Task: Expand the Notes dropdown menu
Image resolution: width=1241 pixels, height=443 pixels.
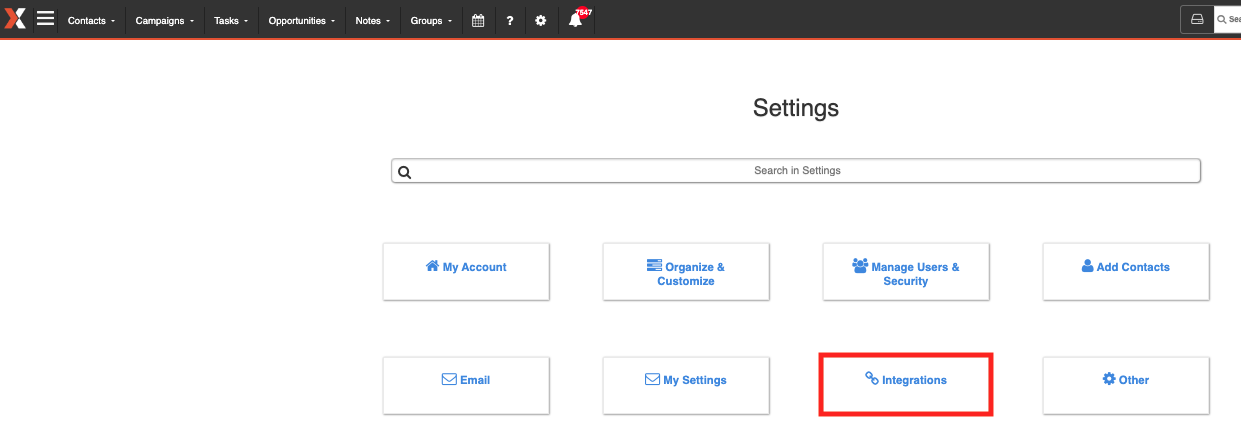Action: (373, 20)
